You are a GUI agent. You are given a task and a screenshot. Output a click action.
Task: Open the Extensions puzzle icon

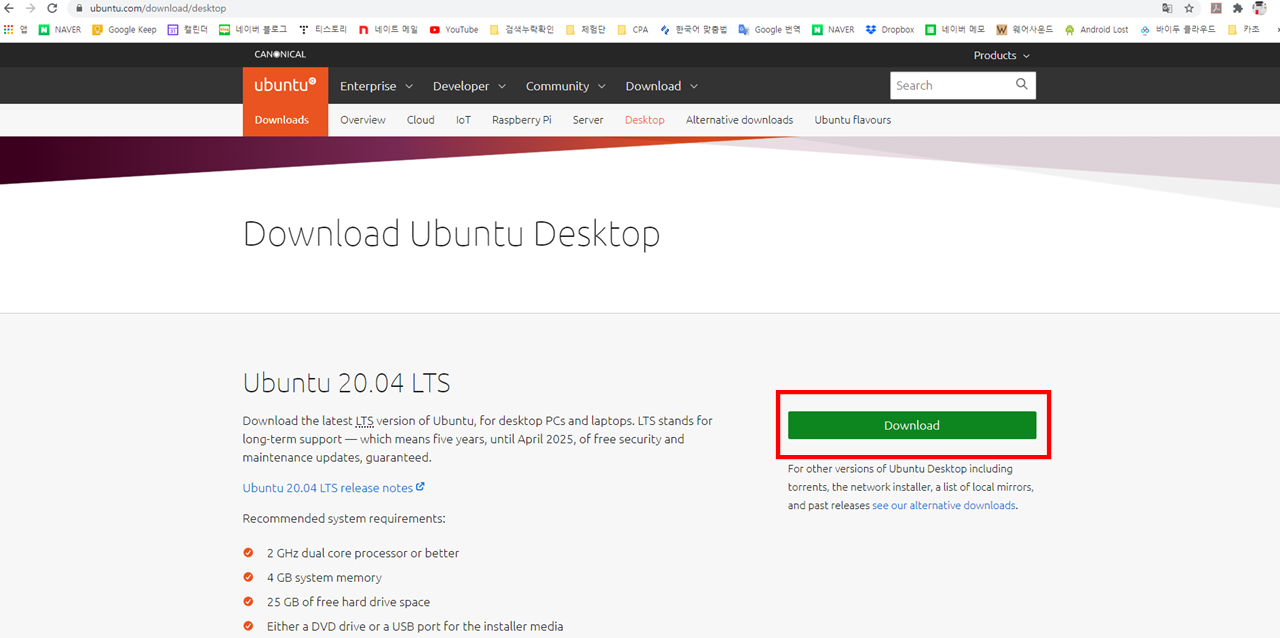[x=1237, y=8]
